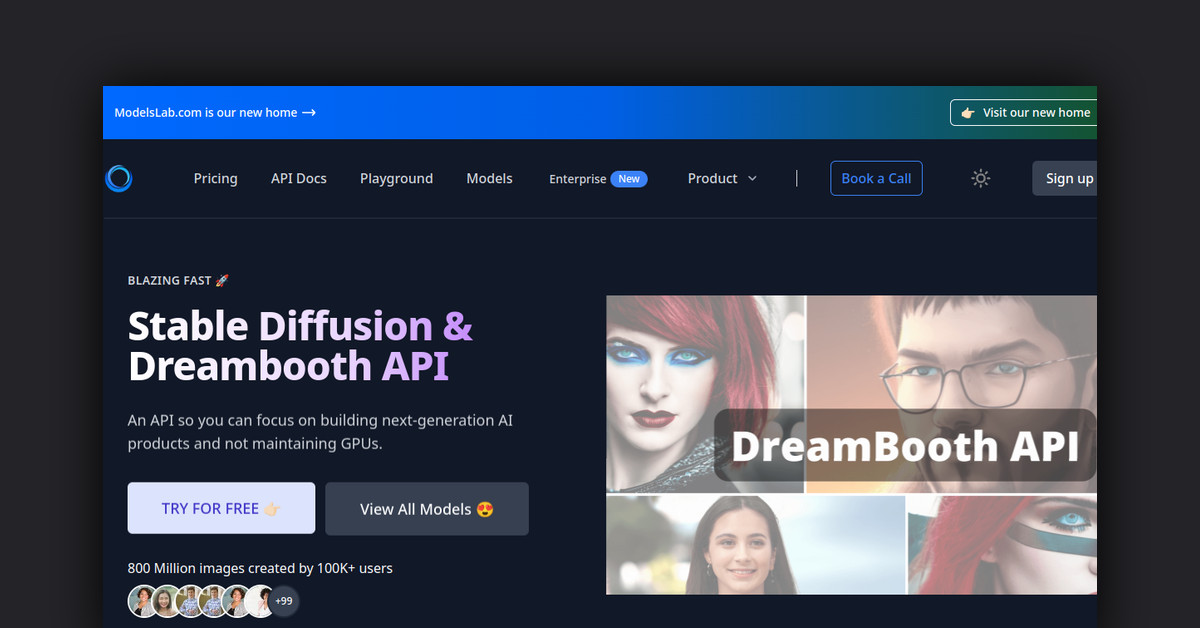Go to the Playground
The width and height of the screenshot is (1200, 628).
tap(396, 178)
